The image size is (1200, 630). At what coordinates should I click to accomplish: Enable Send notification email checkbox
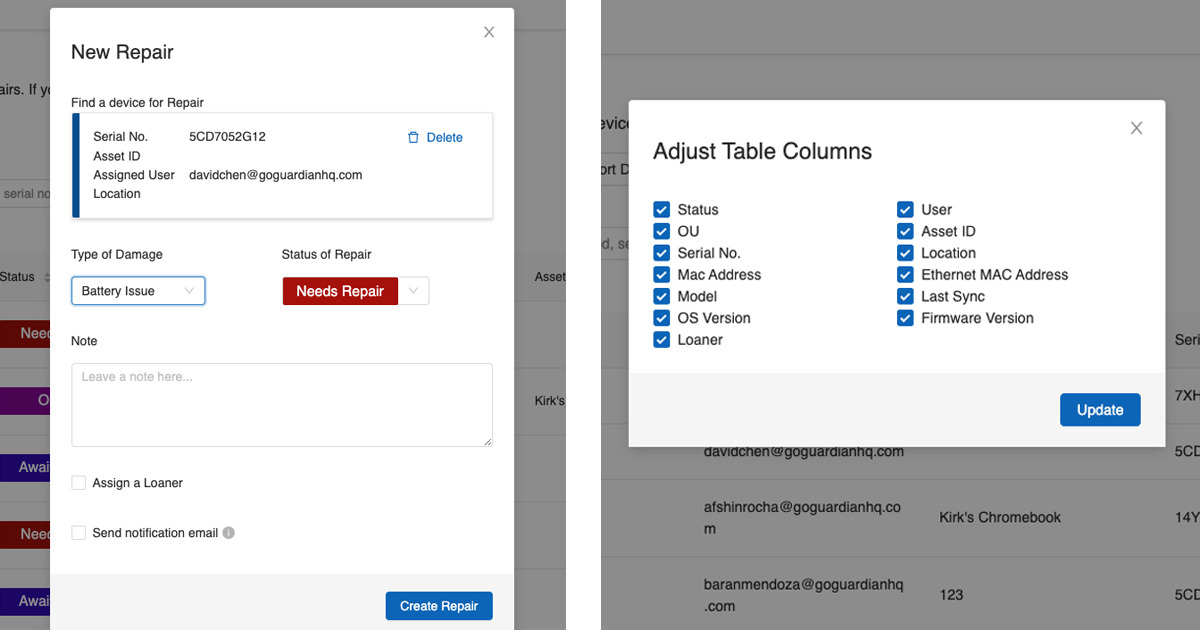click(79, 533)
